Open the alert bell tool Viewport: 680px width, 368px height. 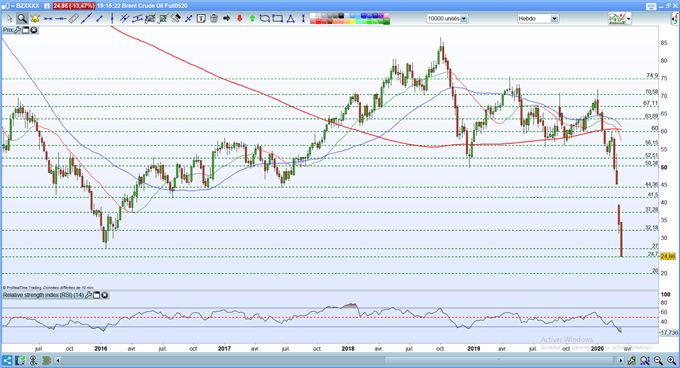pyautogui.click(x=35, y=18)
